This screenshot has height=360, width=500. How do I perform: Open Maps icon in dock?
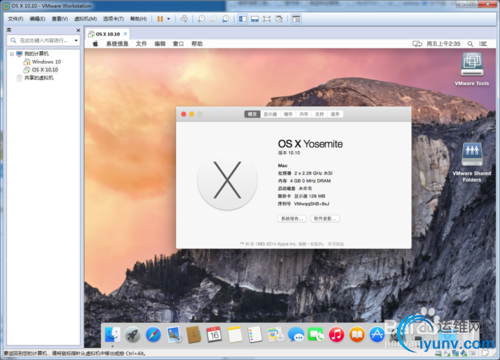point(275,335)
